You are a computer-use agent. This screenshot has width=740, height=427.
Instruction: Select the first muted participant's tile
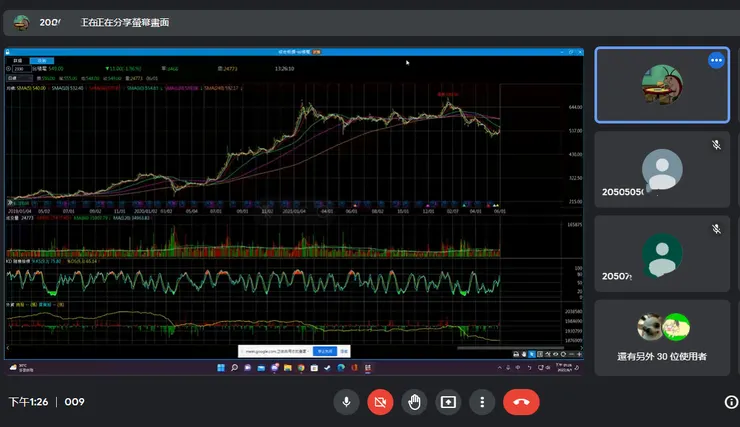pyautogui.click(x=662, y=169)
